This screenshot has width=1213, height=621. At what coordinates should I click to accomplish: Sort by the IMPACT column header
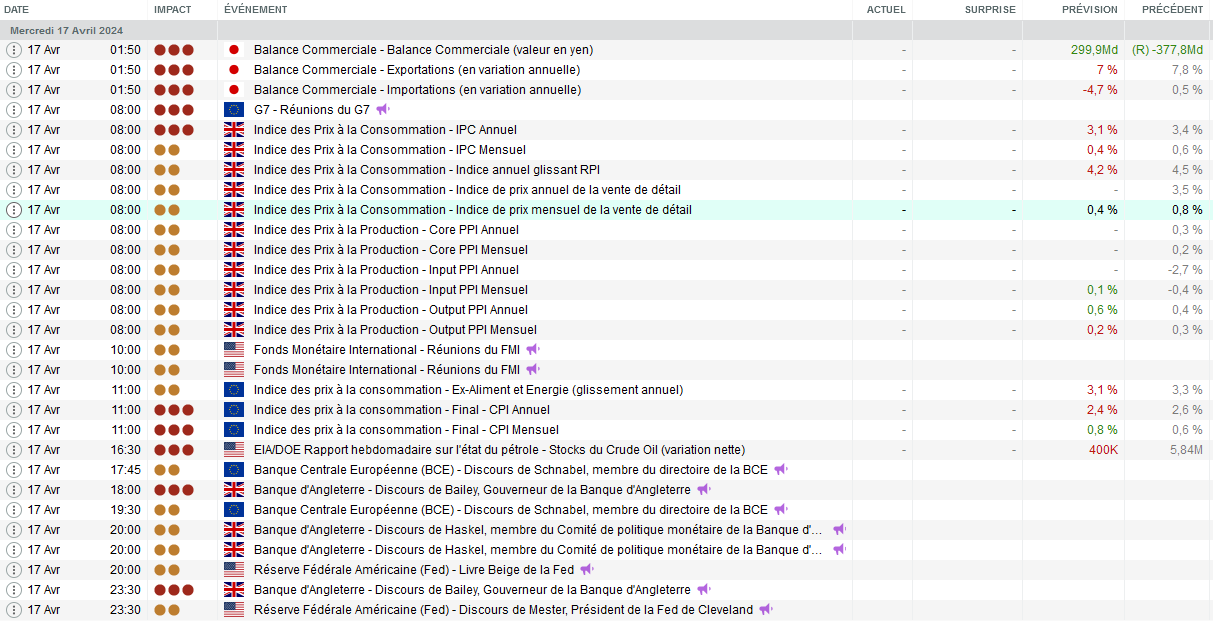173,9
